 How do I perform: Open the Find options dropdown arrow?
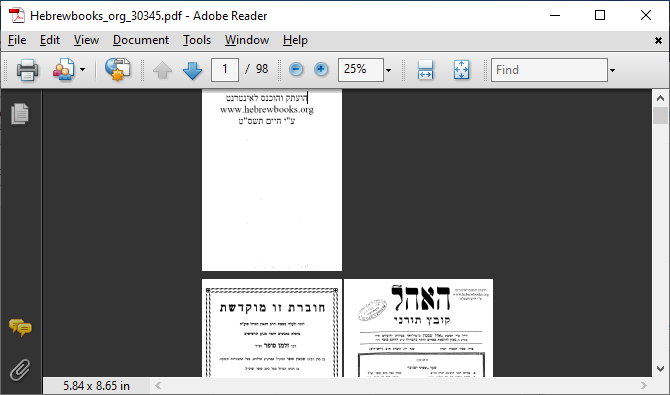click(612, 70)
